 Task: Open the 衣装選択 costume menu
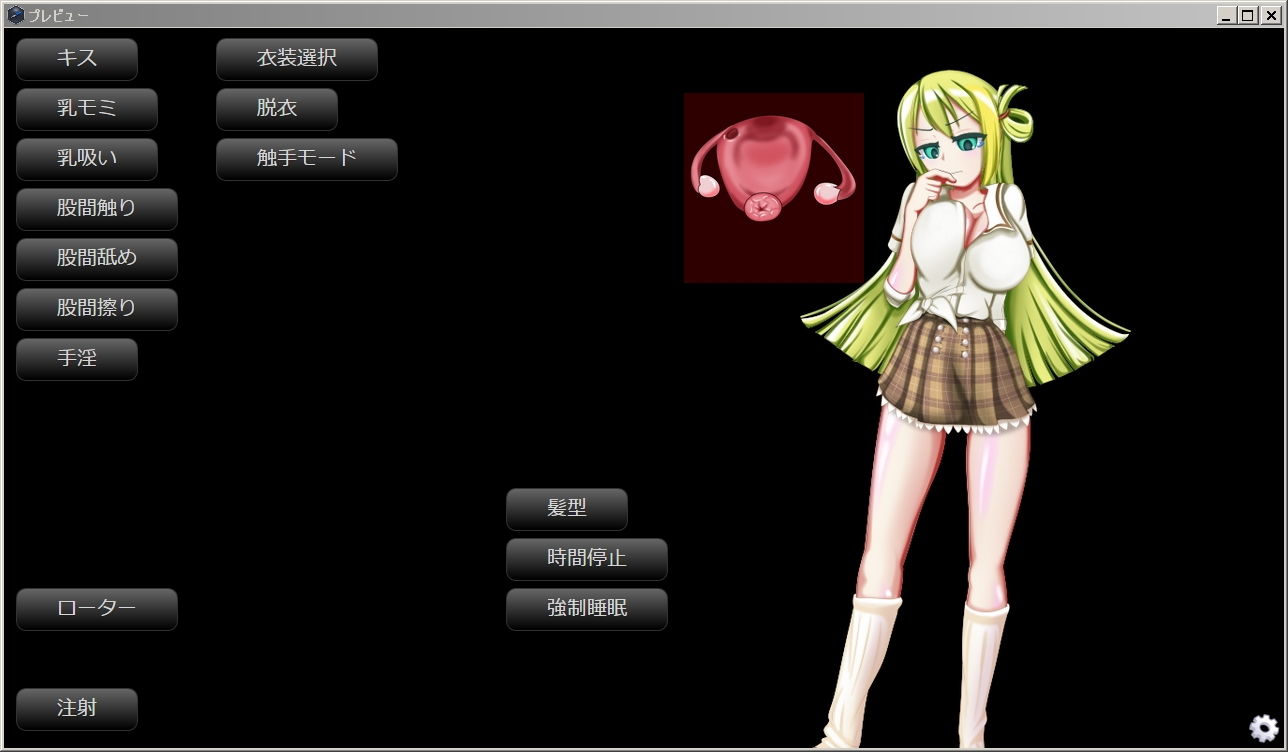coord(297,59)
